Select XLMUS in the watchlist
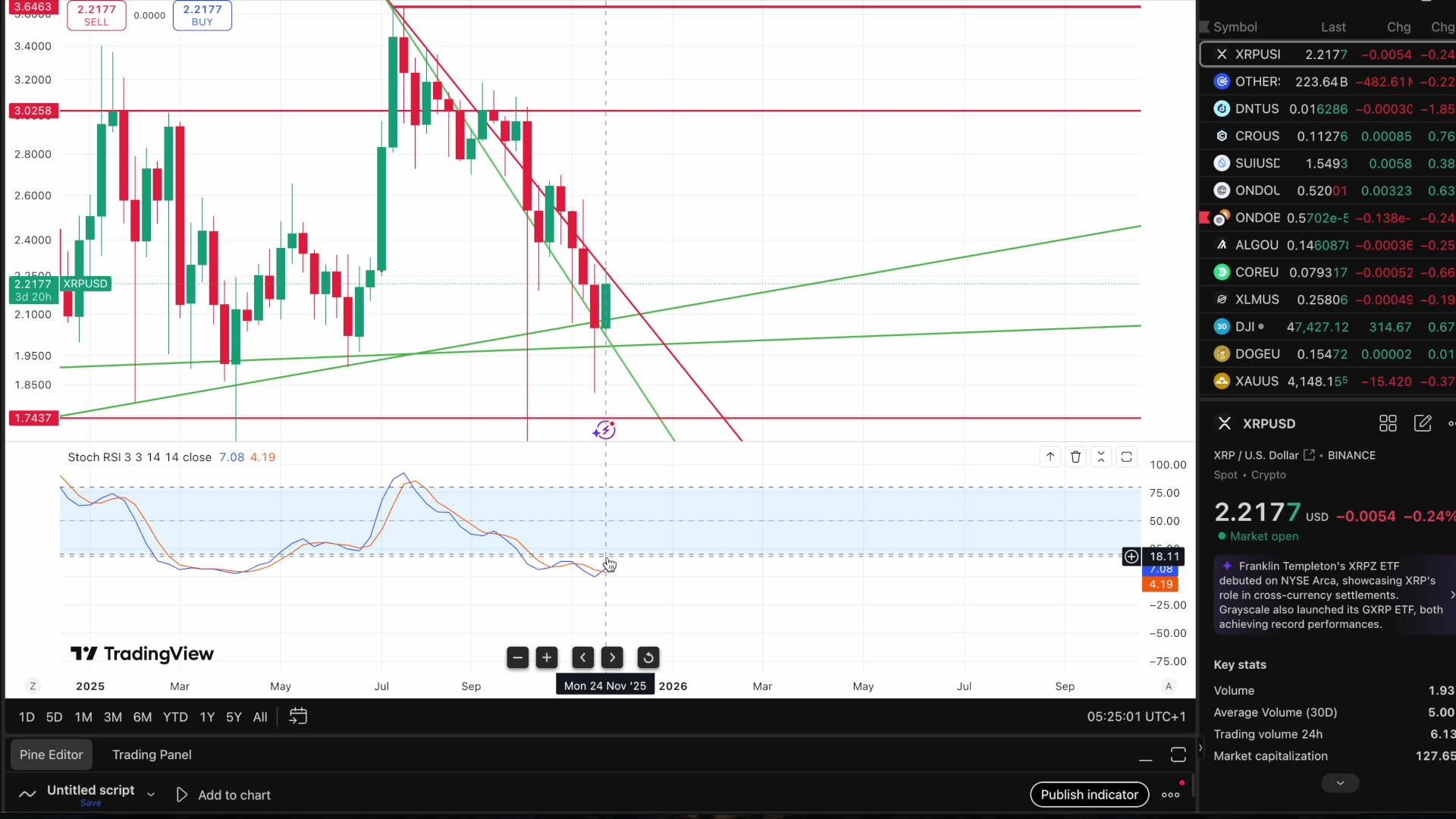 click(x=1257, y=299)
